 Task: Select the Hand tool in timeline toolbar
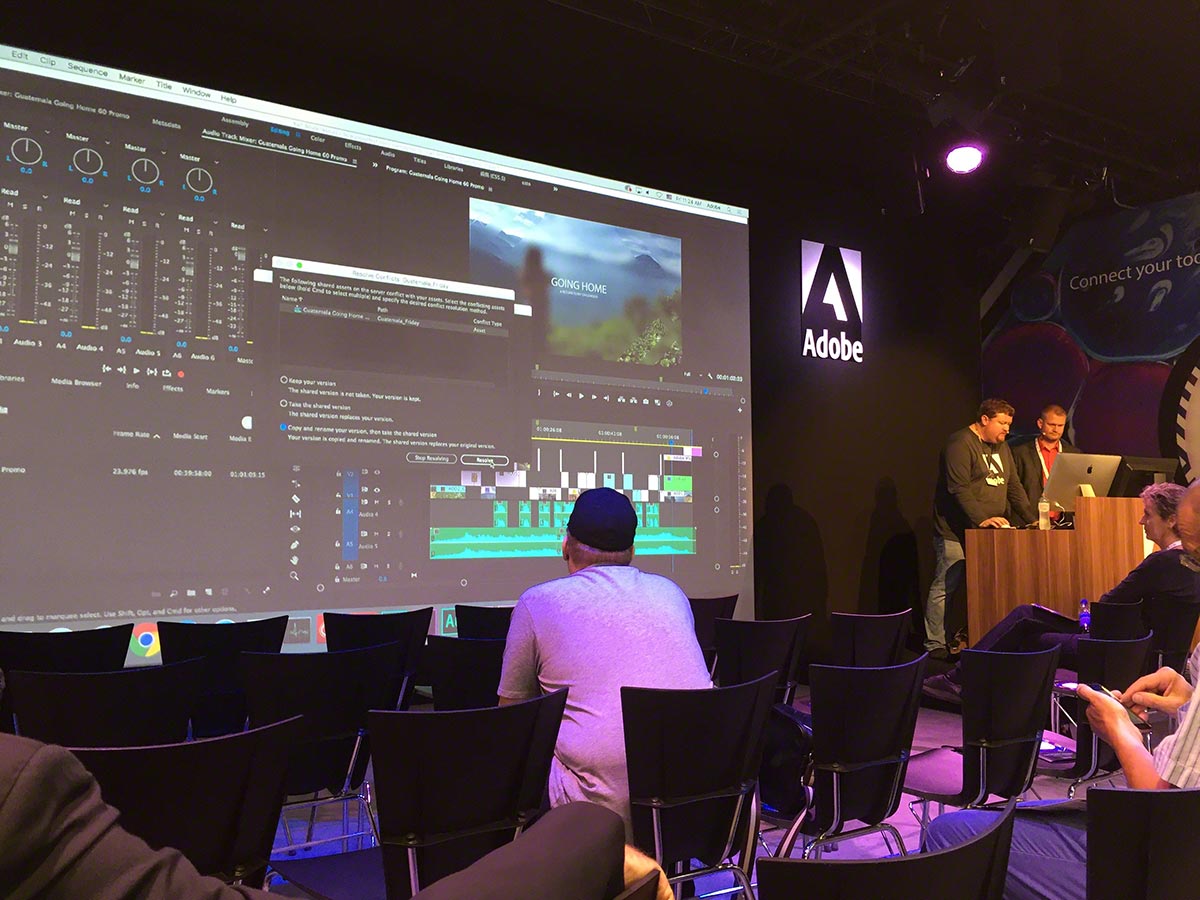click(x=294, y=560)
